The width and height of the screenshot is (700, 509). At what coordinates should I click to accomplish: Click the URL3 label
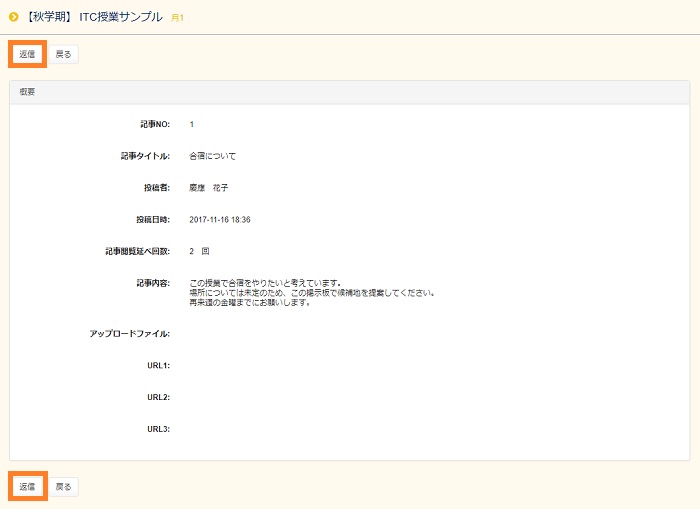tap(158, 429)
